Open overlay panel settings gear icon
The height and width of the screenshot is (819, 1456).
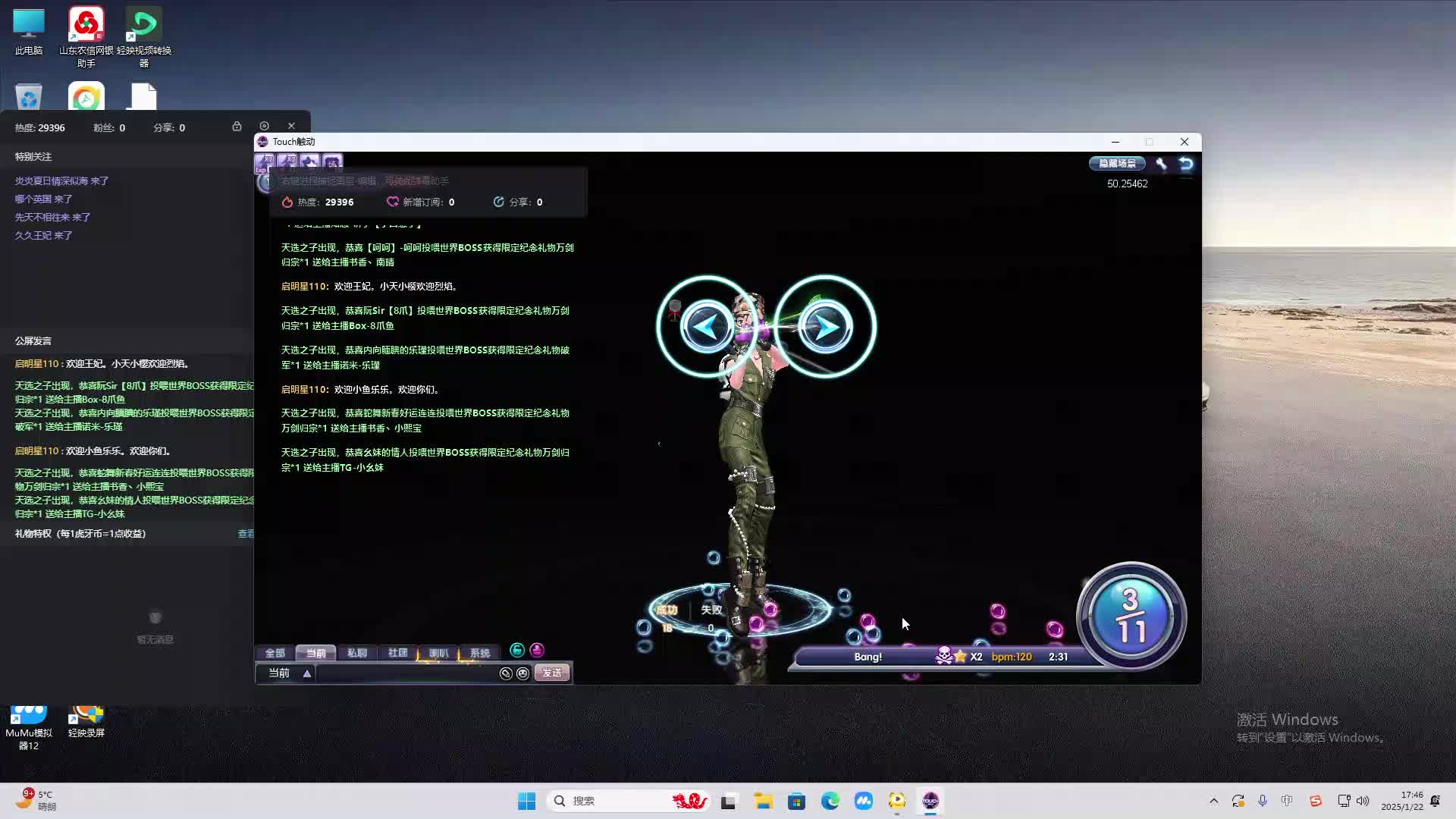(264, 127)
